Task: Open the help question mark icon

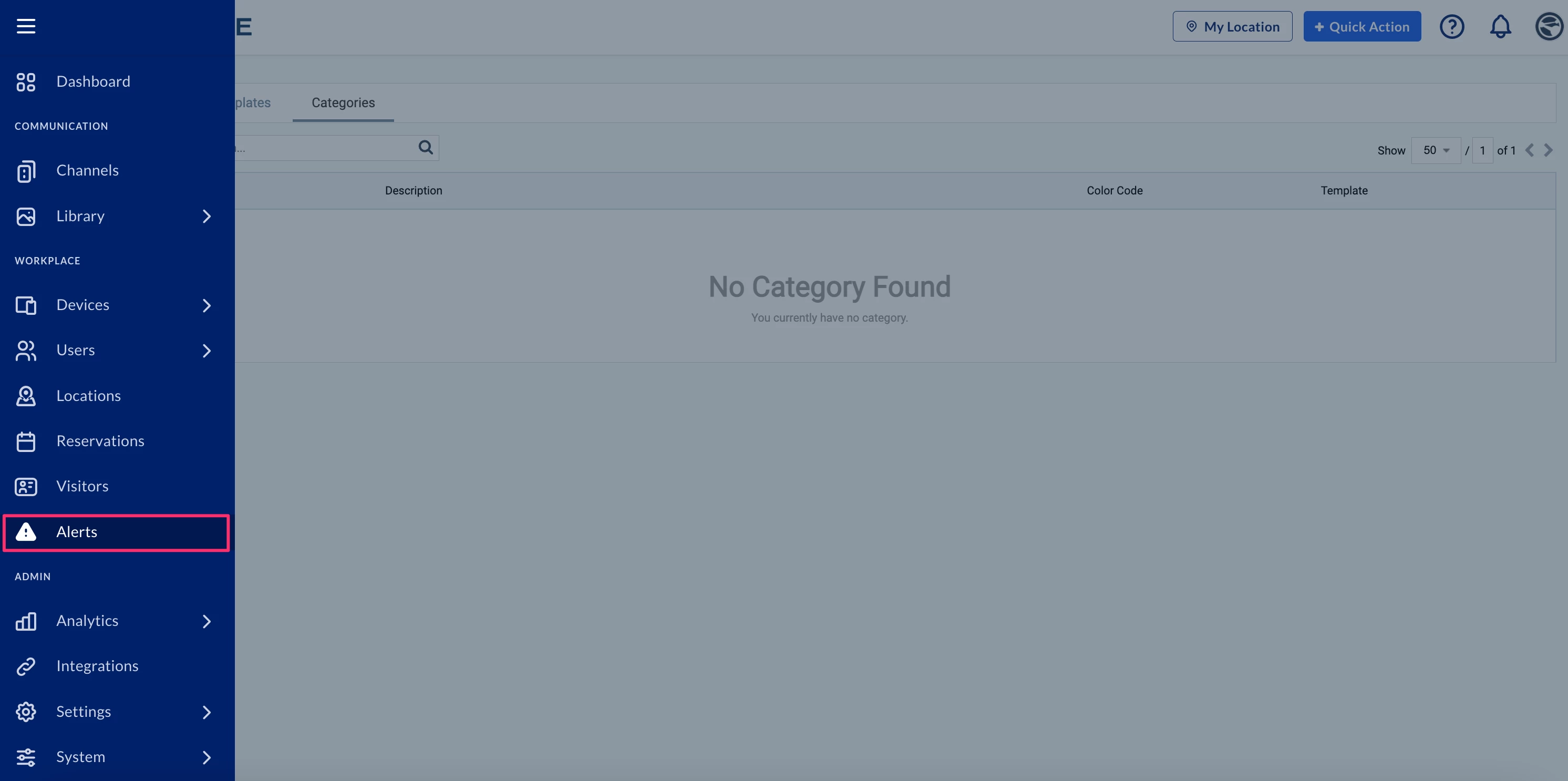Action: tap(1451, 27)
